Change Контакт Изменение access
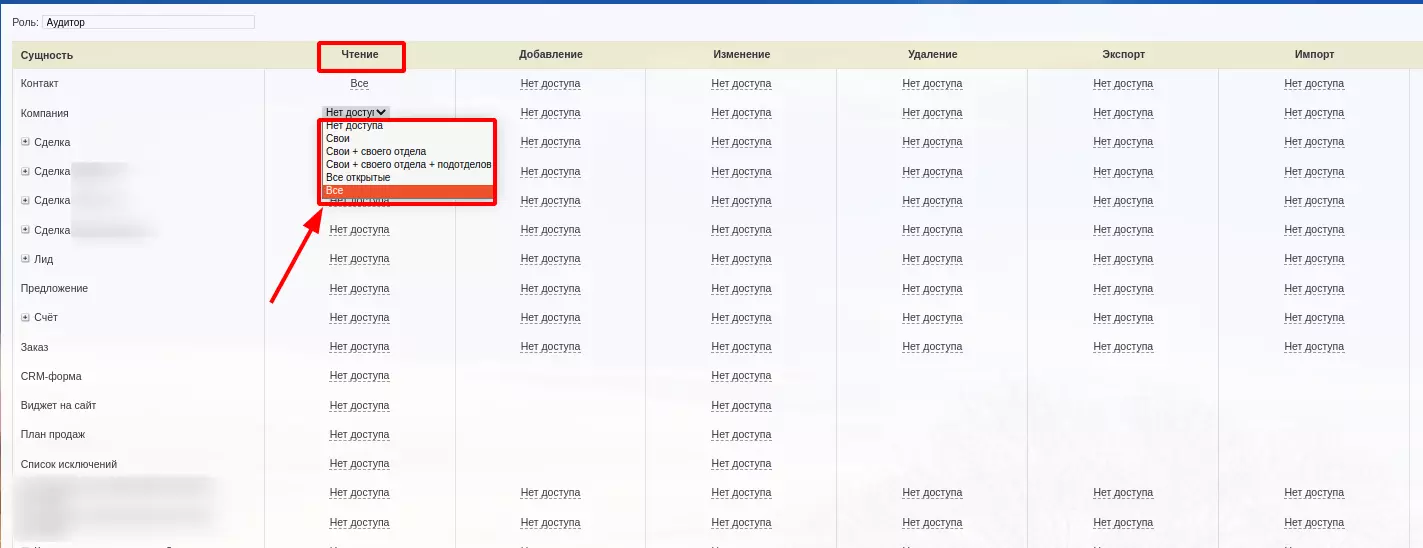The image size is (1423, 548). point(741,84)
